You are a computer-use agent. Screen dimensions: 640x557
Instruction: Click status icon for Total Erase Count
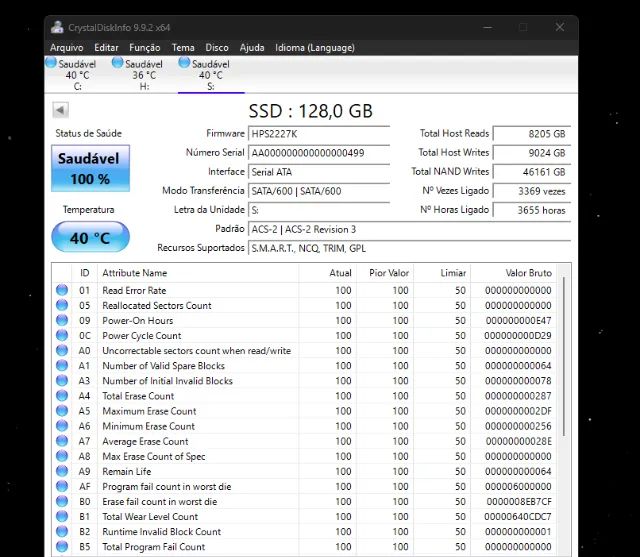[62, 395]
